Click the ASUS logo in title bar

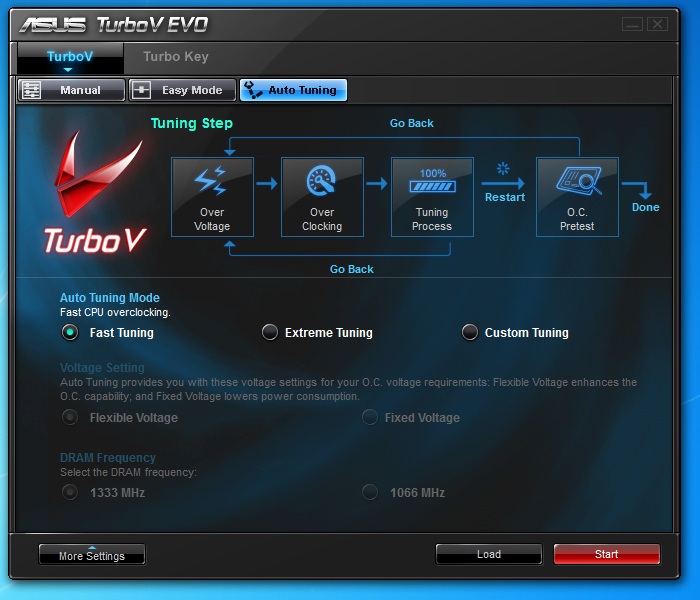pos(53,25)
